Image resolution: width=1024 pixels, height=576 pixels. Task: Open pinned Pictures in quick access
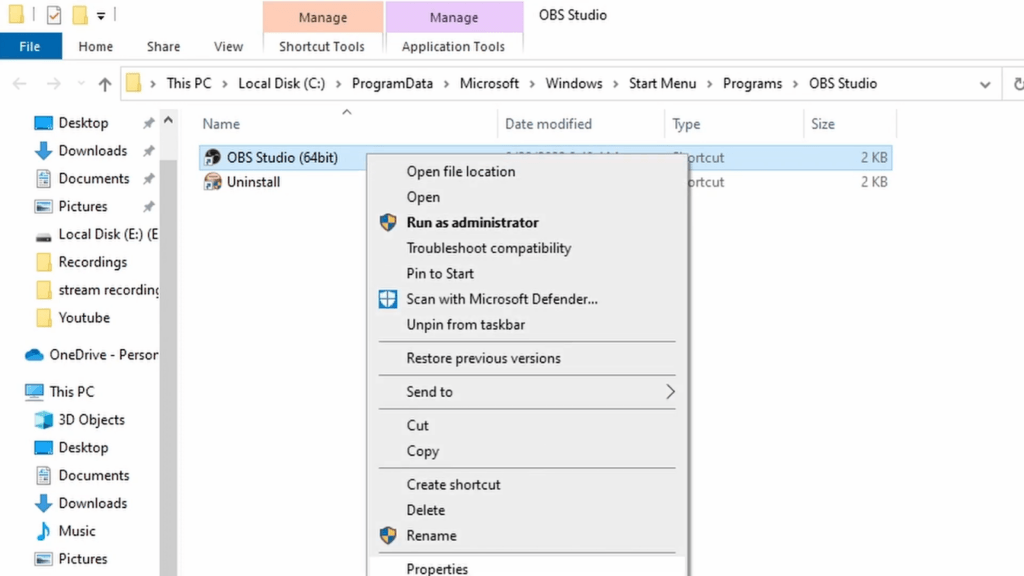82,206
